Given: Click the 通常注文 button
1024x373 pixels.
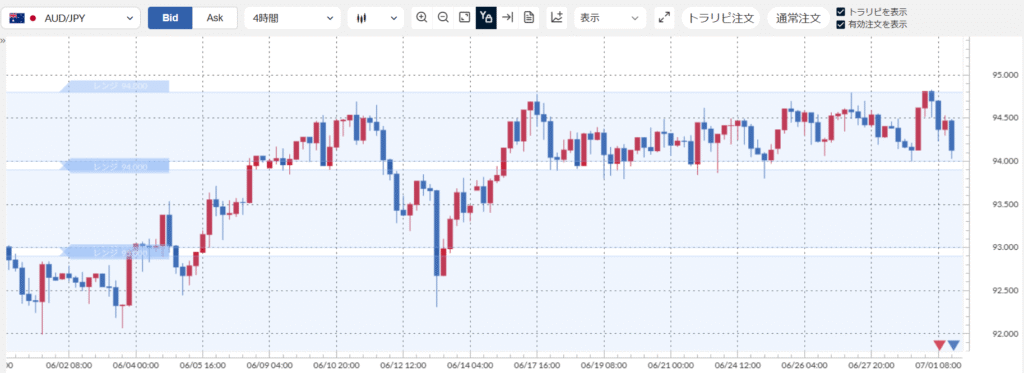Looking at the screenshot, I should 798,18.
